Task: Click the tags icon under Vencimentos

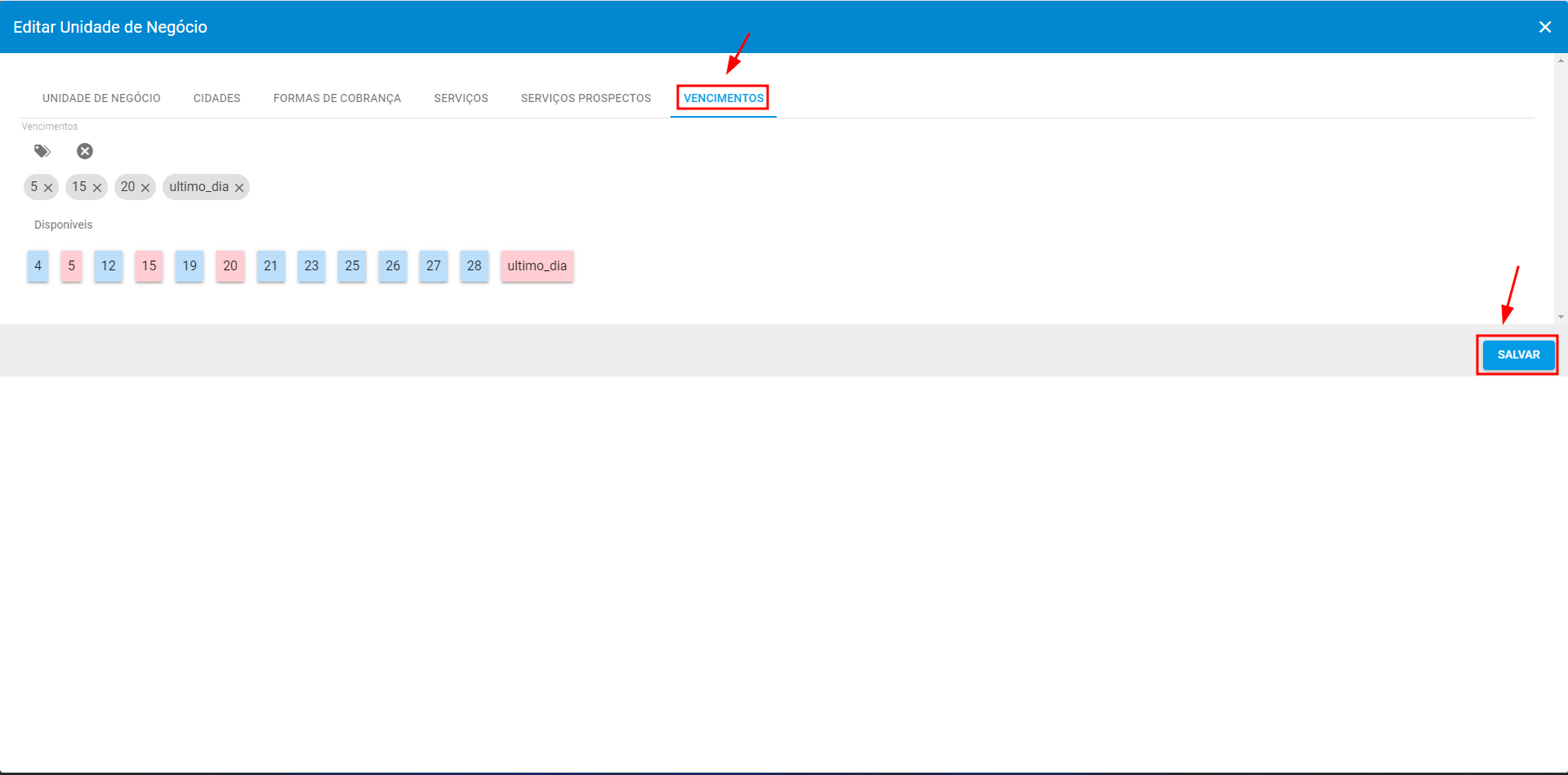Action: click(42, 151)
